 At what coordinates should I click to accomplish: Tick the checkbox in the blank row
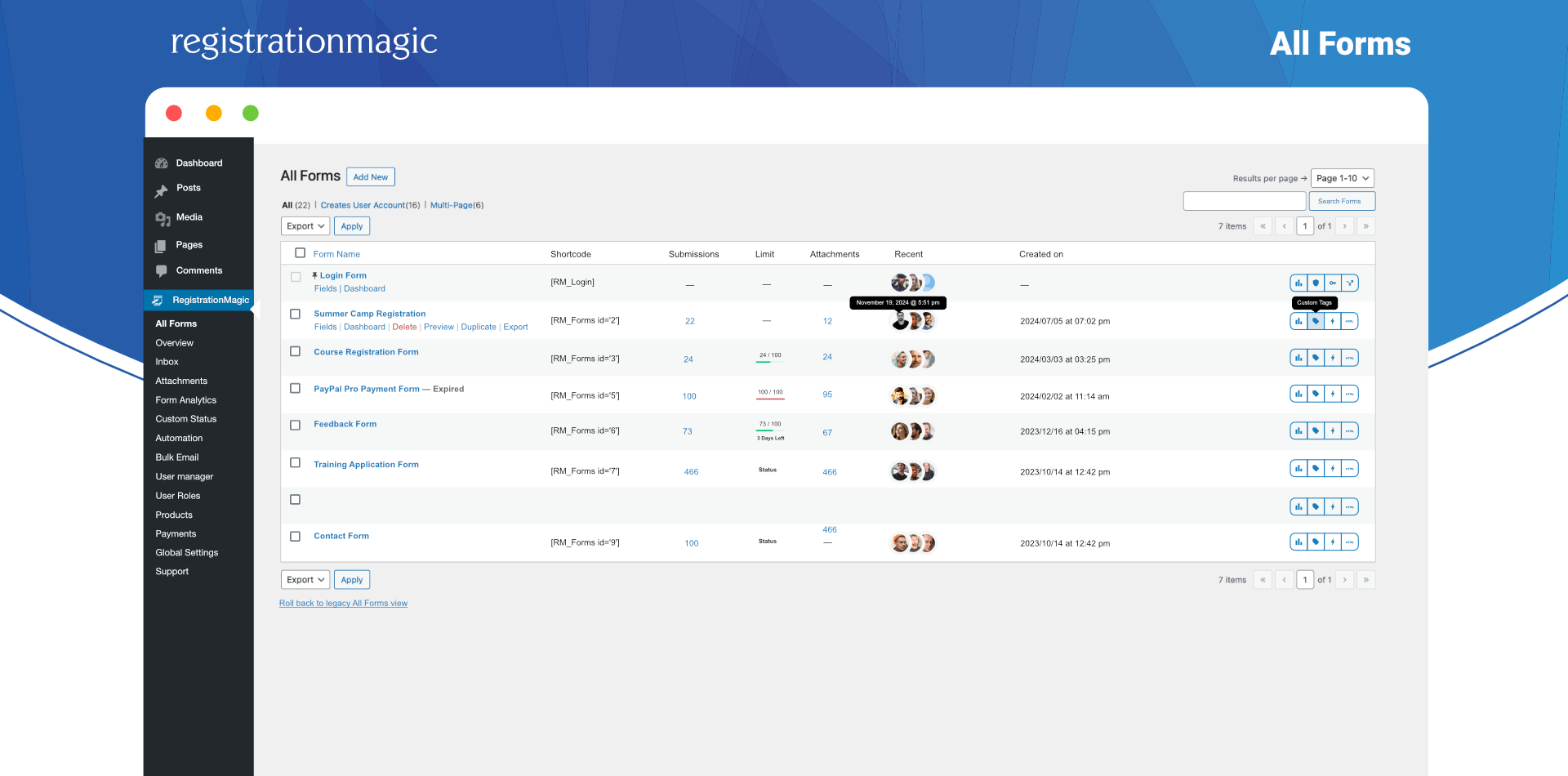click(296, 499)
